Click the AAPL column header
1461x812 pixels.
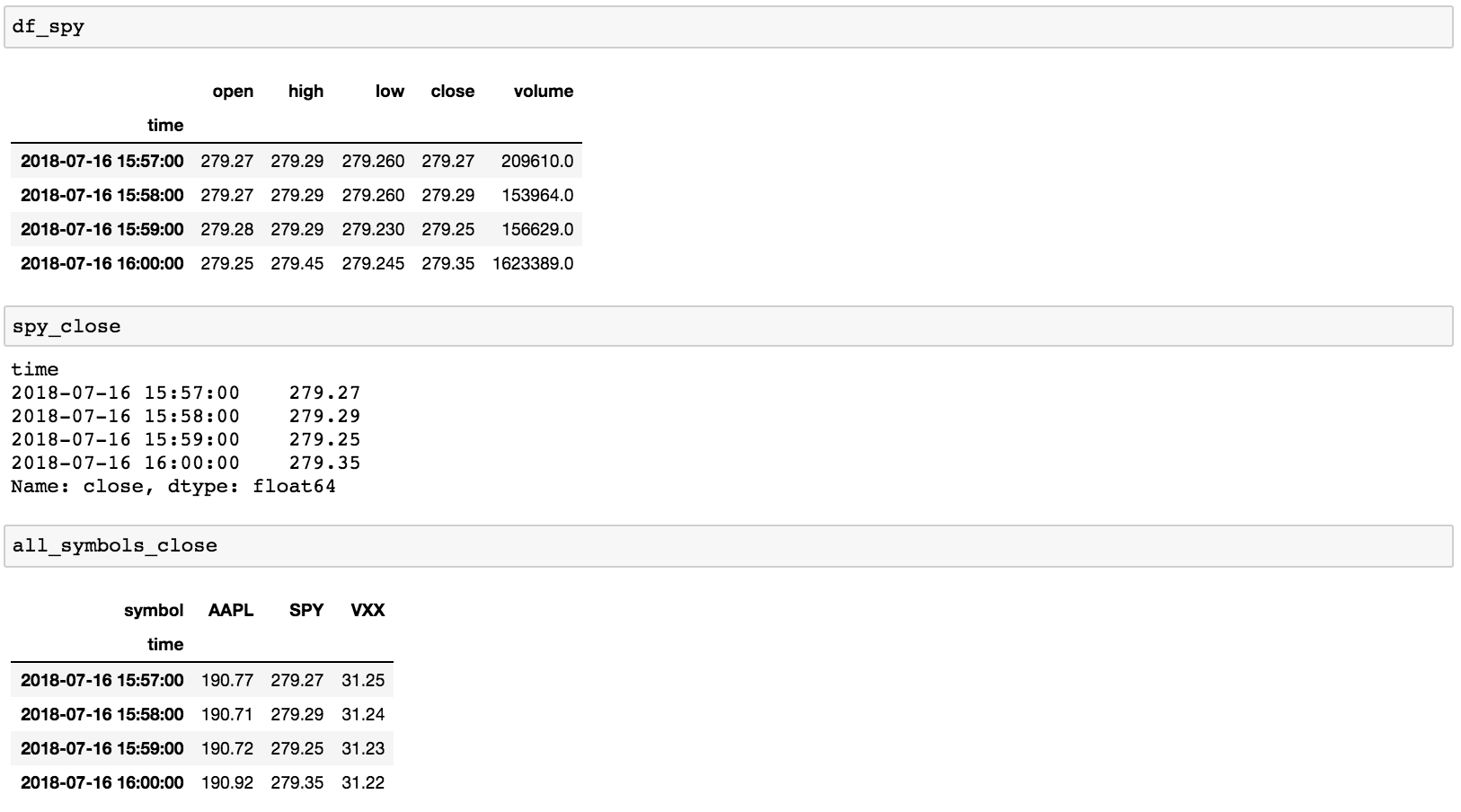tap(231, 611)
